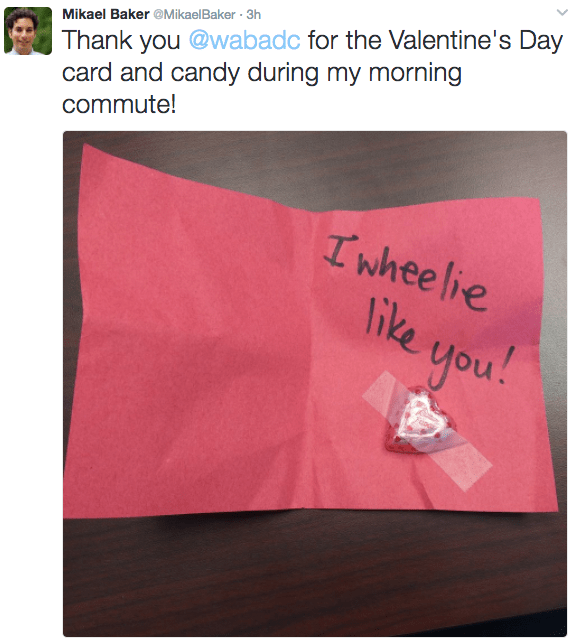Open the @wabadc mention link
Image resolution: width=572 pixels, height=642 pixels.
tap(244, 41)
